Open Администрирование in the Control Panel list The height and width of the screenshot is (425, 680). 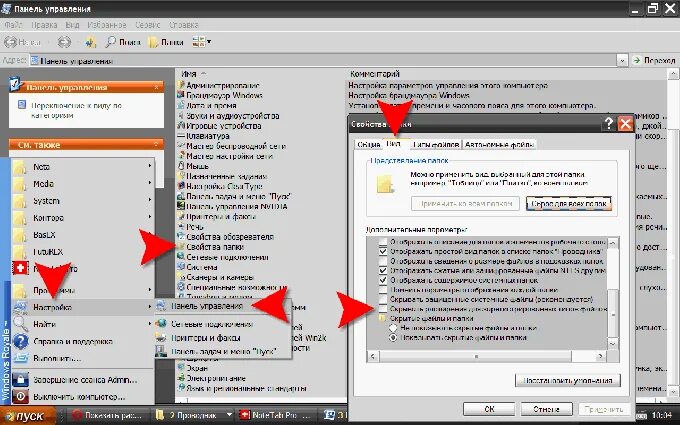[222, 85]
